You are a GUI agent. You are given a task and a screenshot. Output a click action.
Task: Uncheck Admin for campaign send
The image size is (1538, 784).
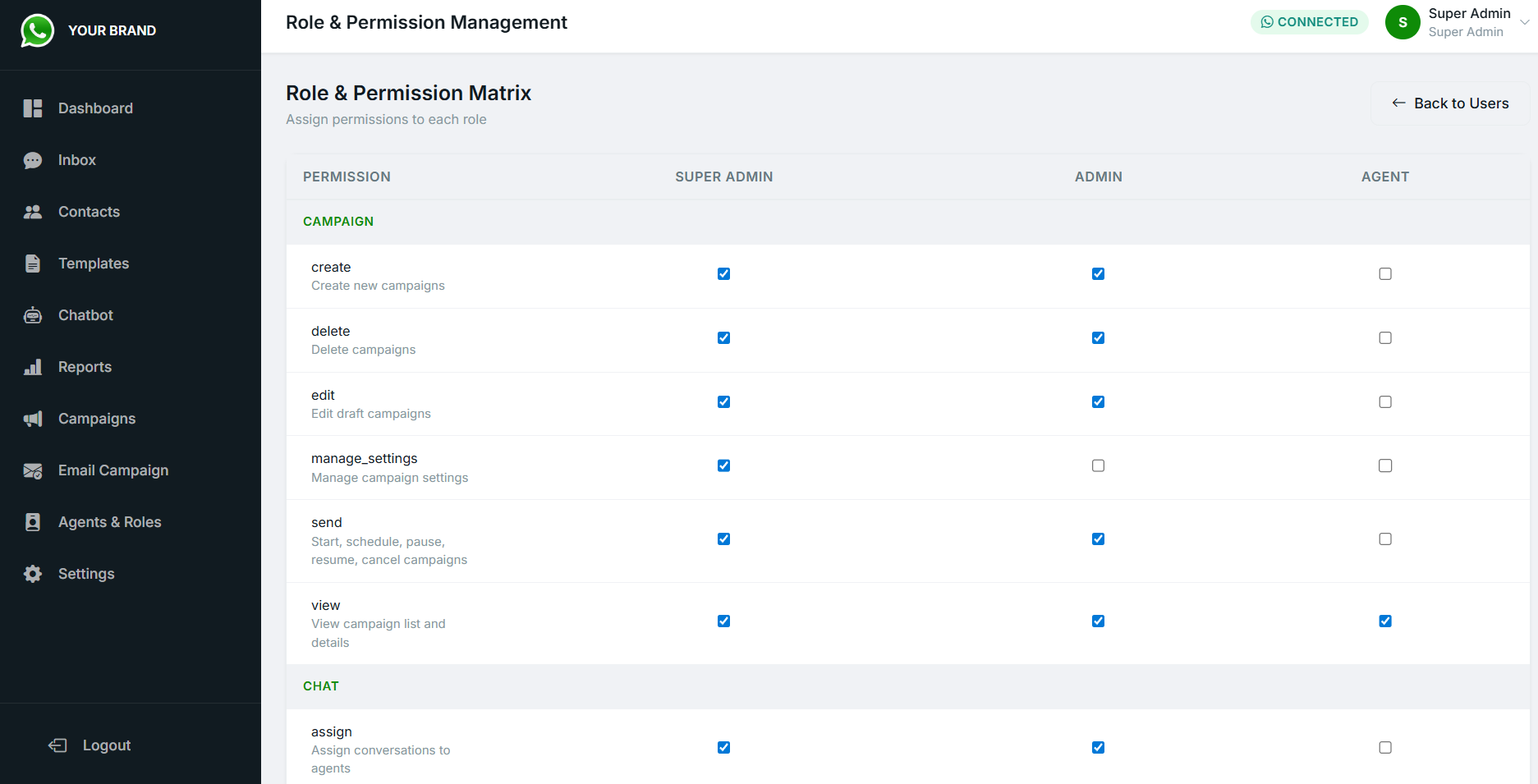pyautogui.click(x=1098, y=539)
